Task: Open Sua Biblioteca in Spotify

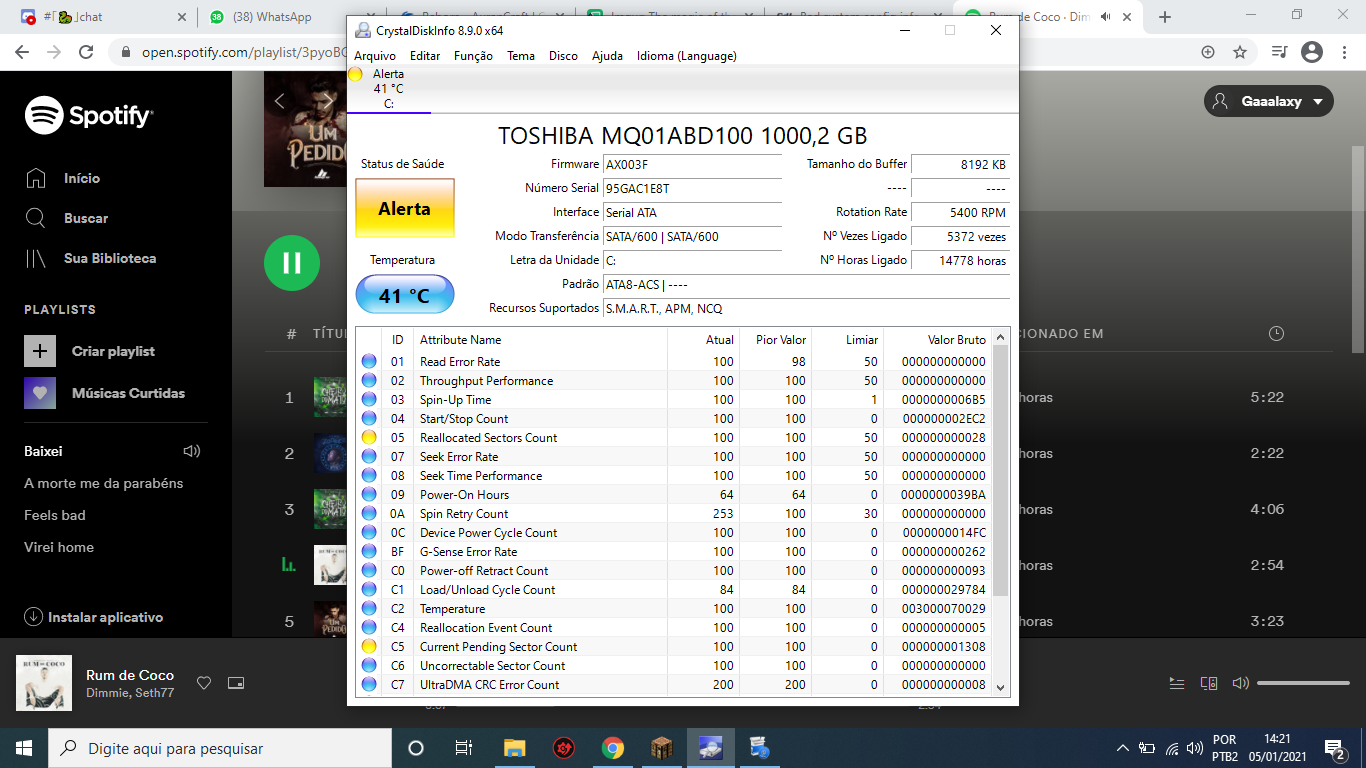Action: tap(90, 258)
